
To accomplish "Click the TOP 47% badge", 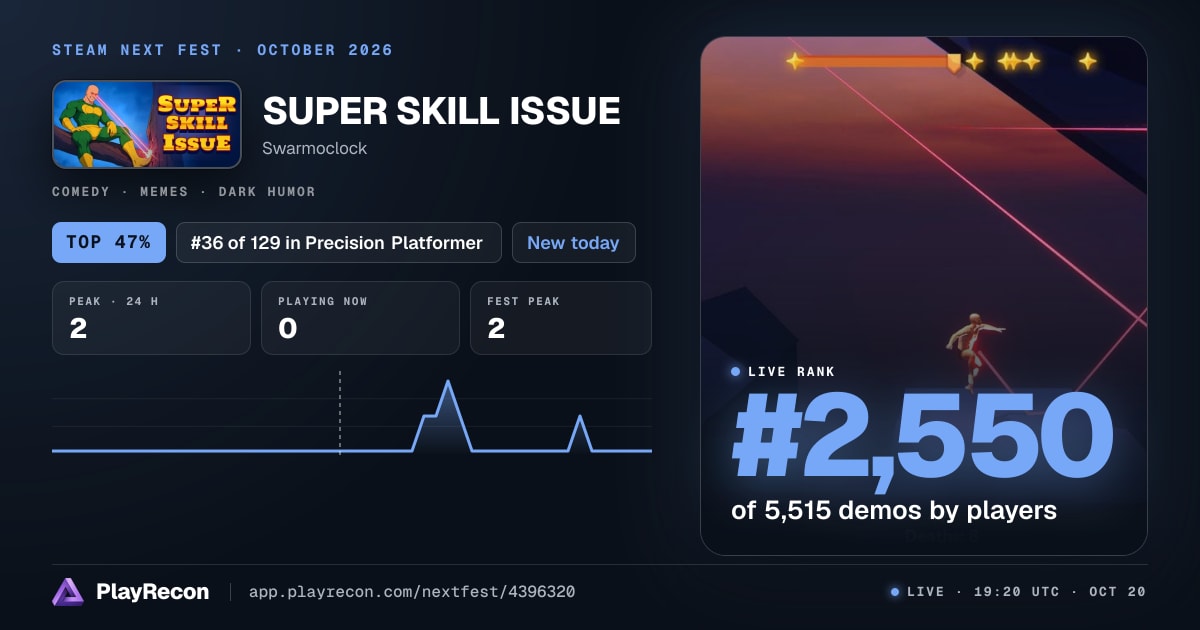I will click(109, 243).
